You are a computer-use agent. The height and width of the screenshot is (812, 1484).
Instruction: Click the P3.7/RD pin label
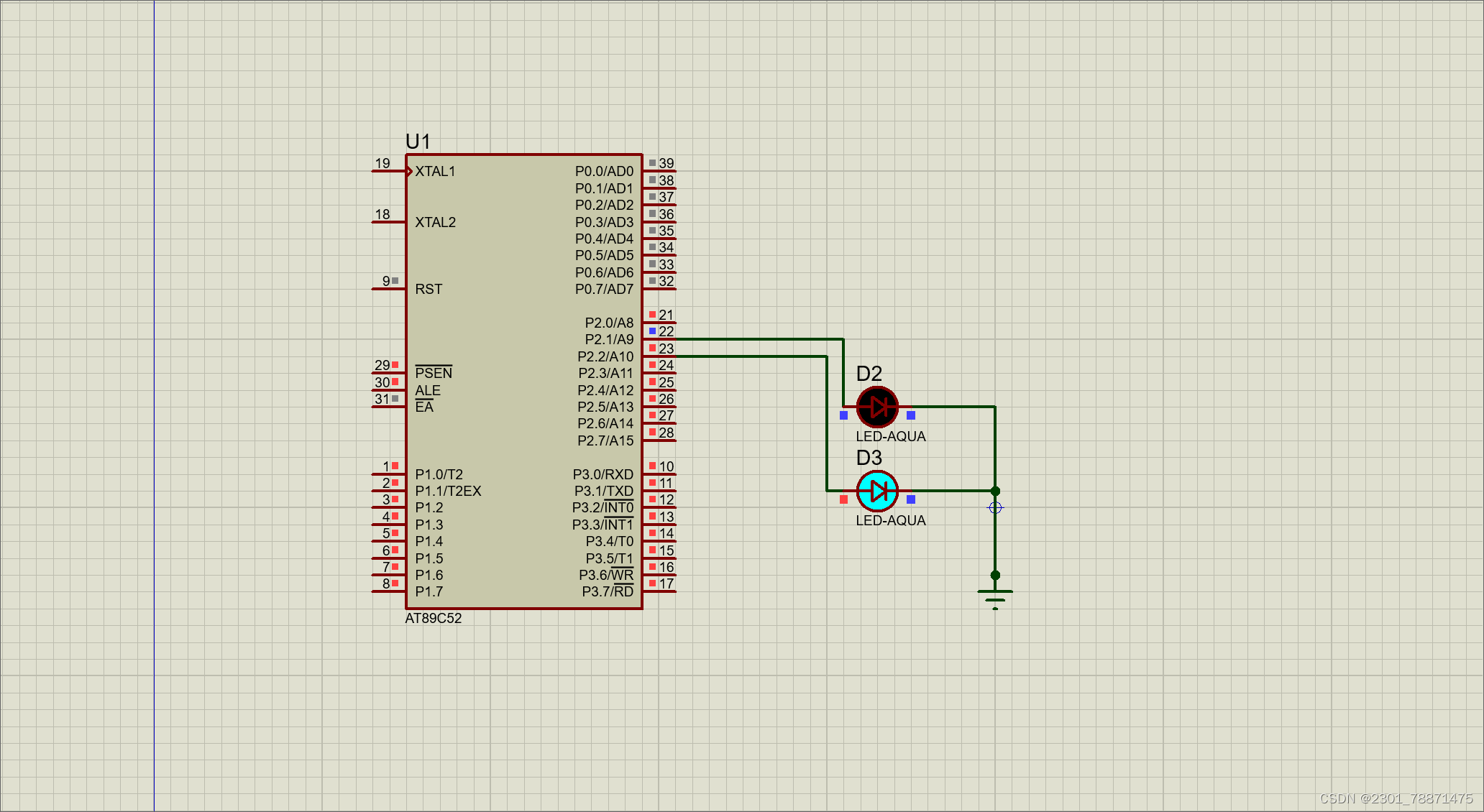point(608,591)
